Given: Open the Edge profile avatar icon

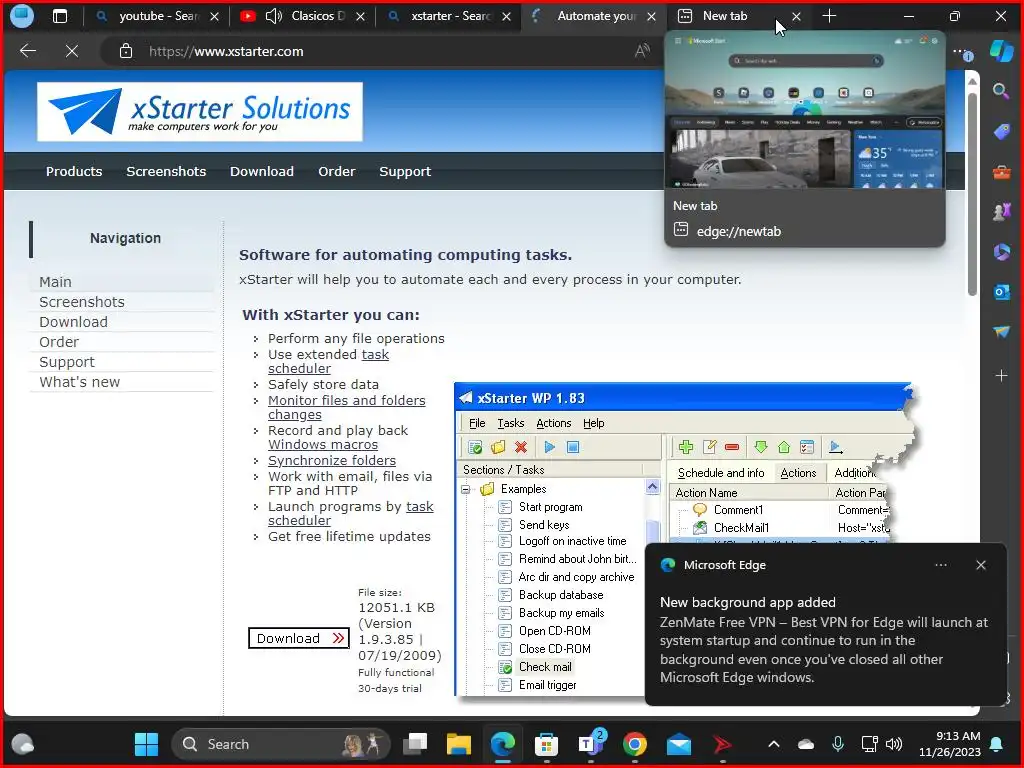Looking at the screenshot, I should click(22, 16).
